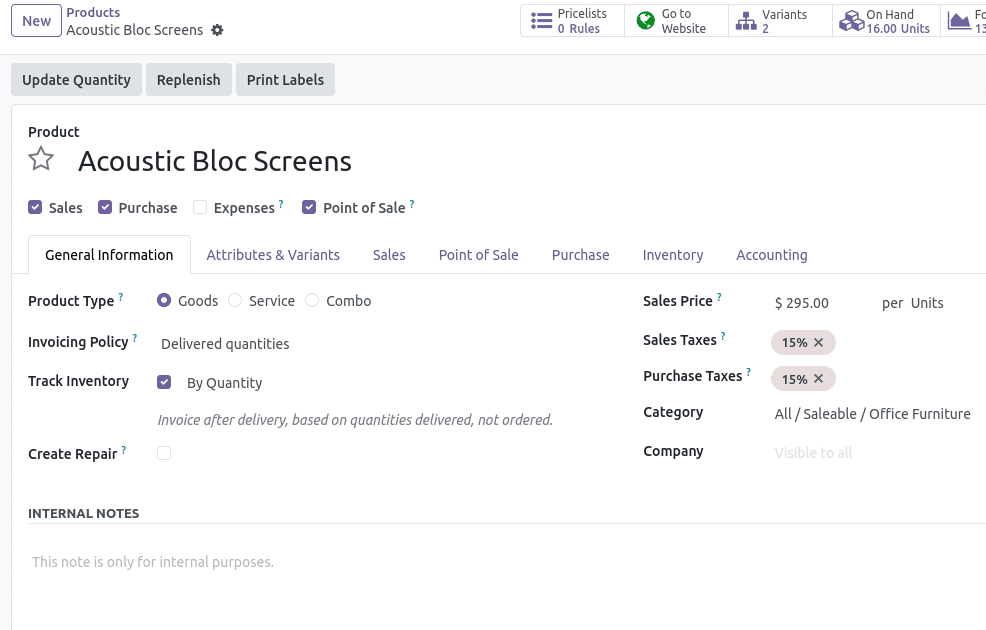Uncheck the Purchase checkbox
Screen dimensions: 986x630
pyautogui.click(x=105, y=207)
